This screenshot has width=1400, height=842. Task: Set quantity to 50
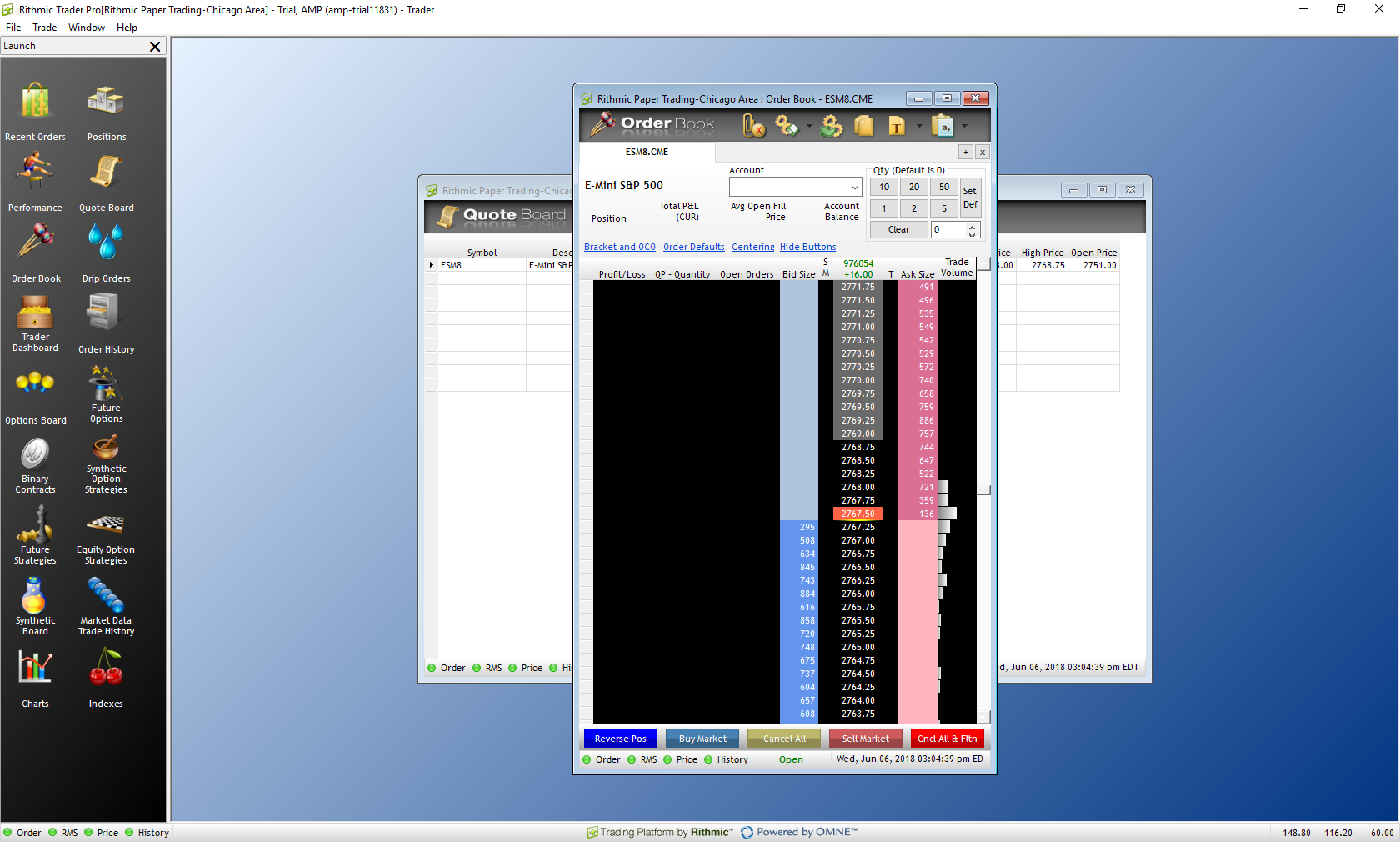tap(944, 187)
